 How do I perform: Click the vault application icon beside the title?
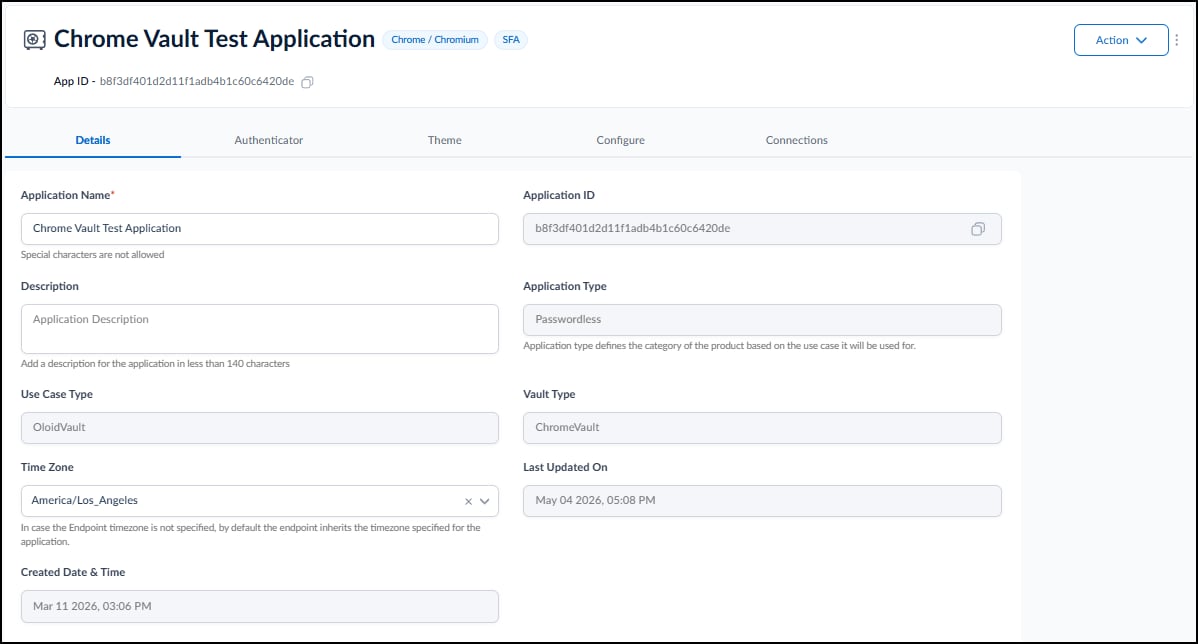(x=34, y=40)
